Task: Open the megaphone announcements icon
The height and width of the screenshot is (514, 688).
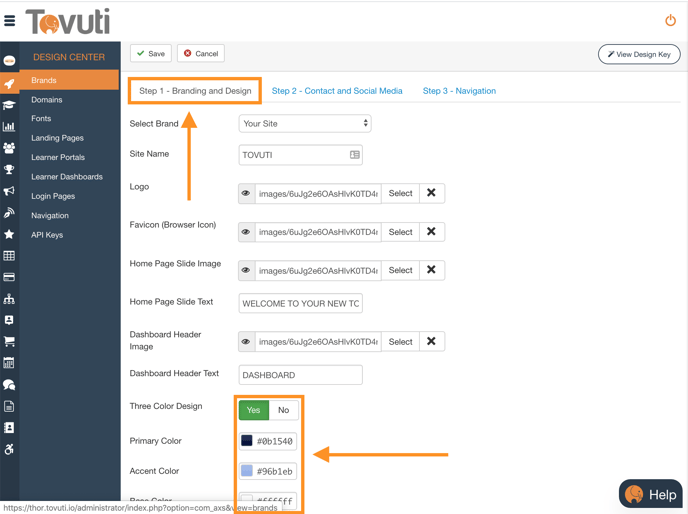Action: 9,191
